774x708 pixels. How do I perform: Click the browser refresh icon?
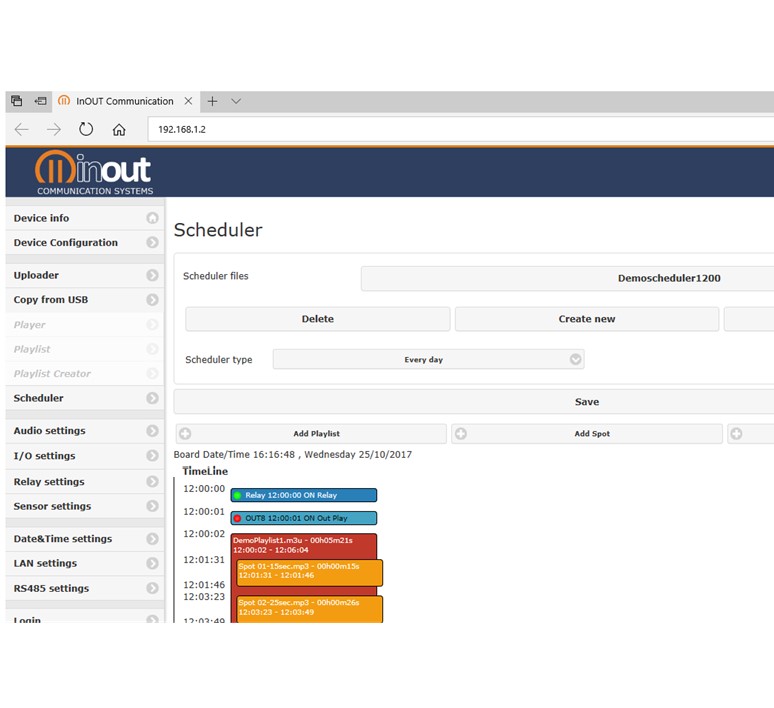pos(86,129)
